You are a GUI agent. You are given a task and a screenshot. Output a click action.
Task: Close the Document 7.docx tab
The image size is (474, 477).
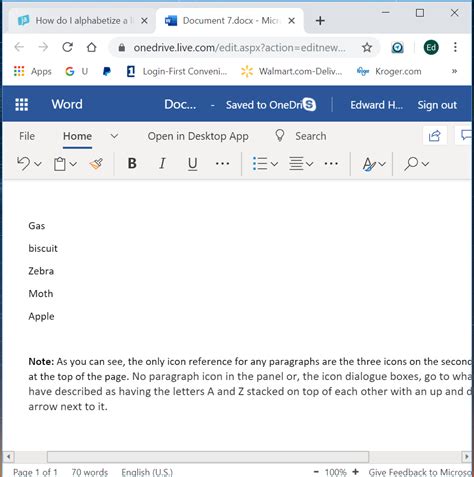click(x=291, y=21)
